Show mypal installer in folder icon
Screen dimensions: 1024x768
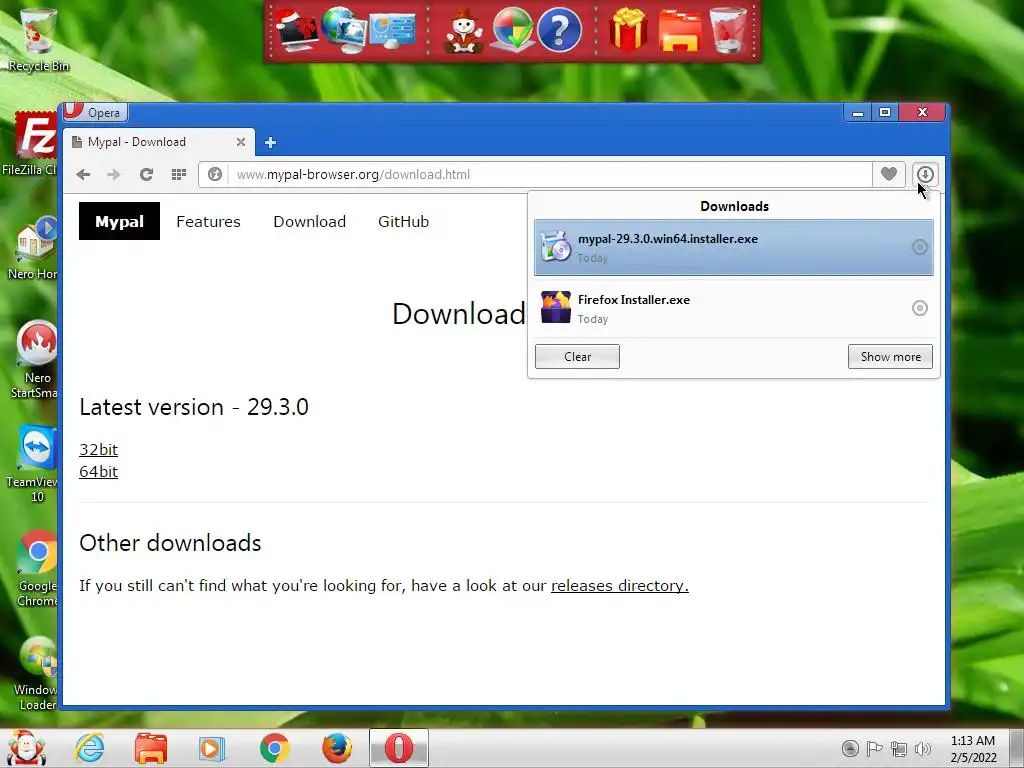pos(920,247)
